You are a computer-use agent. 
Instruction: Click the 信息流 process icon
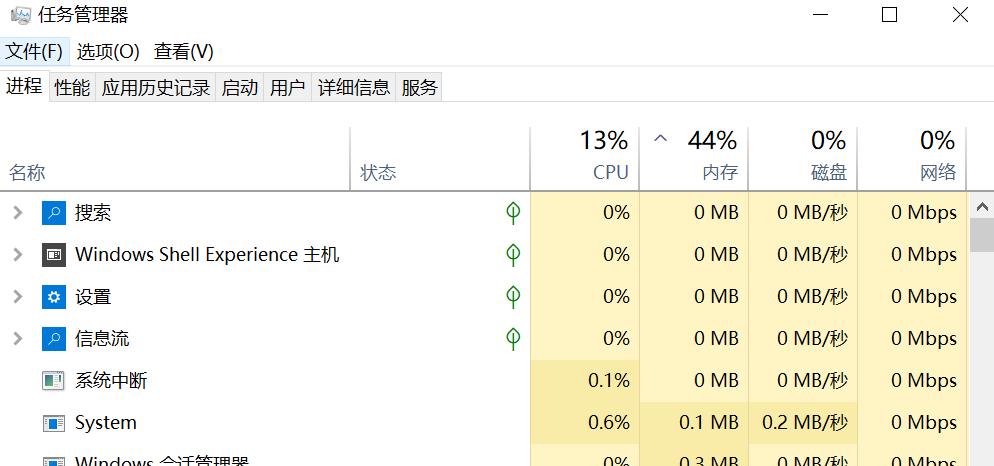(x=53, y=339)
